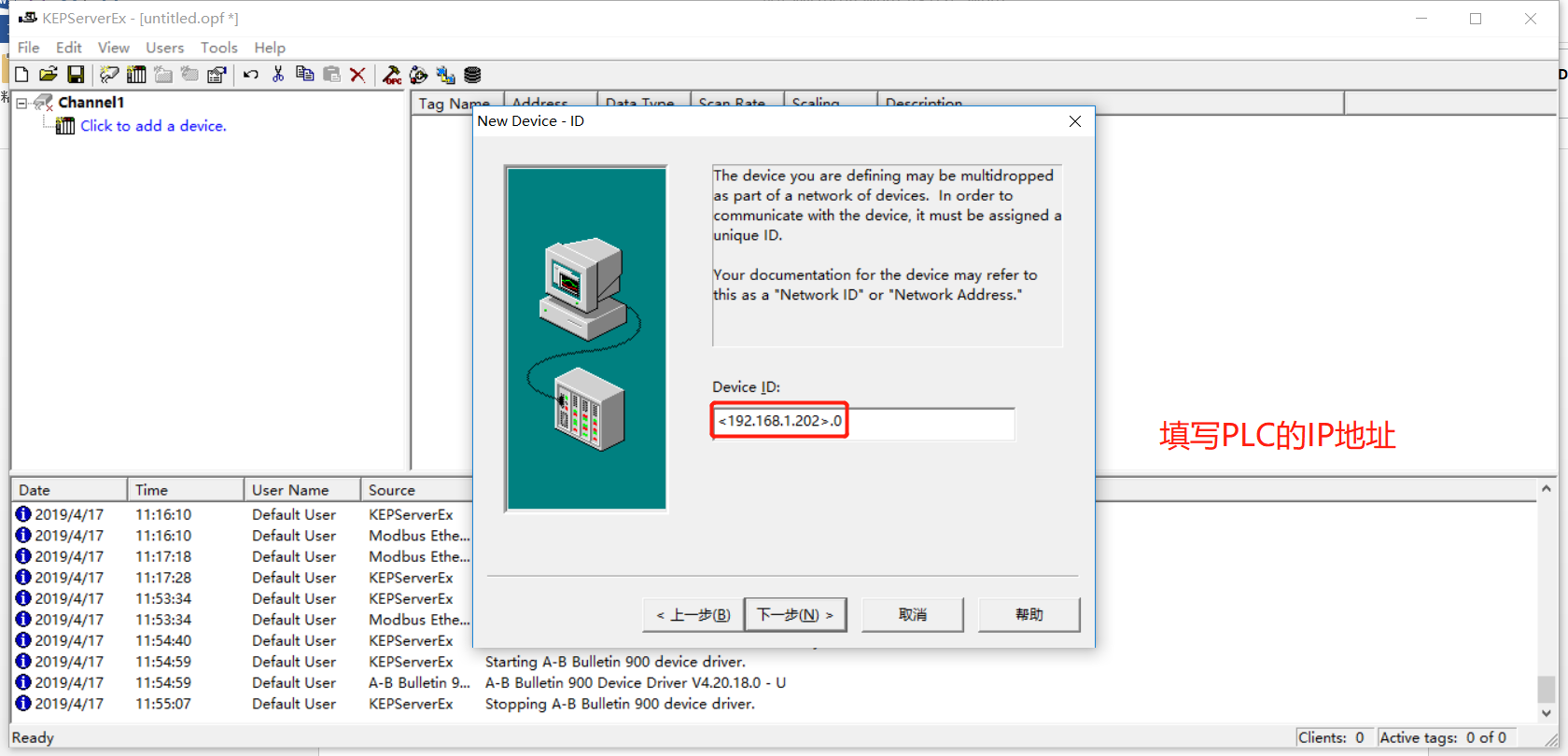The width and height of the screenshot is (1568, 756).
Task: Click the Paste clipboard toolbar icon
Action: 331,75
